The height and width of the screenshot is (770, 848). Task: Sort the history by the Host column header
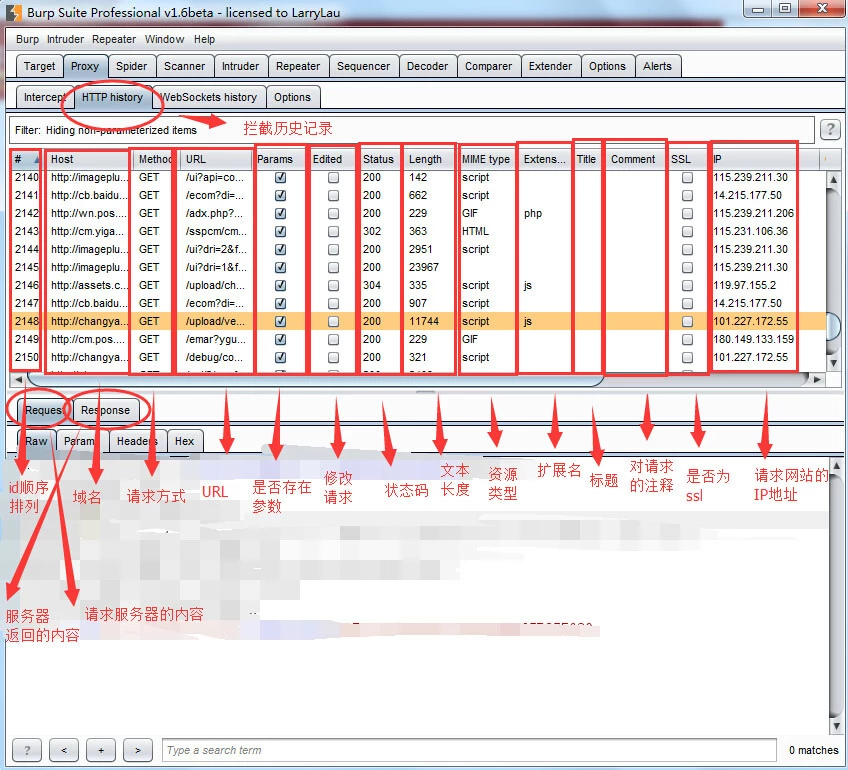coord(88,160)
